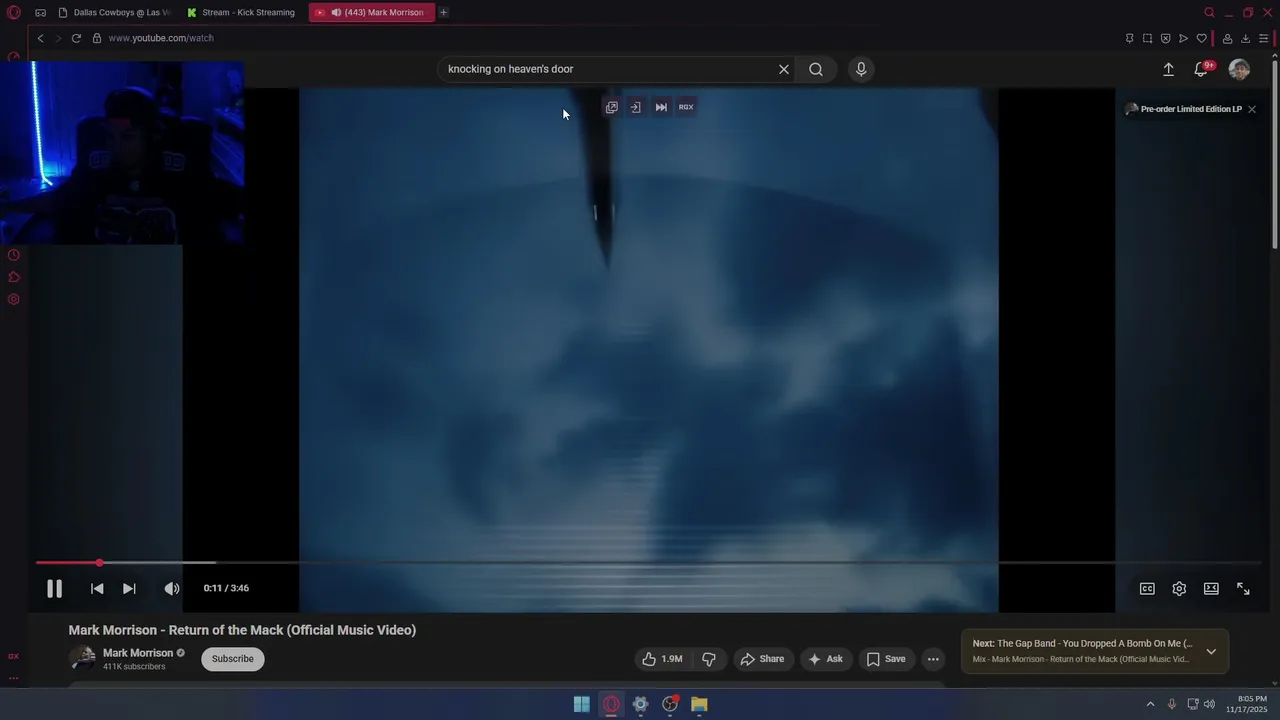Share the video
Image resolution: width=1280 pixels, height=720 pixels.
point(761,659)
